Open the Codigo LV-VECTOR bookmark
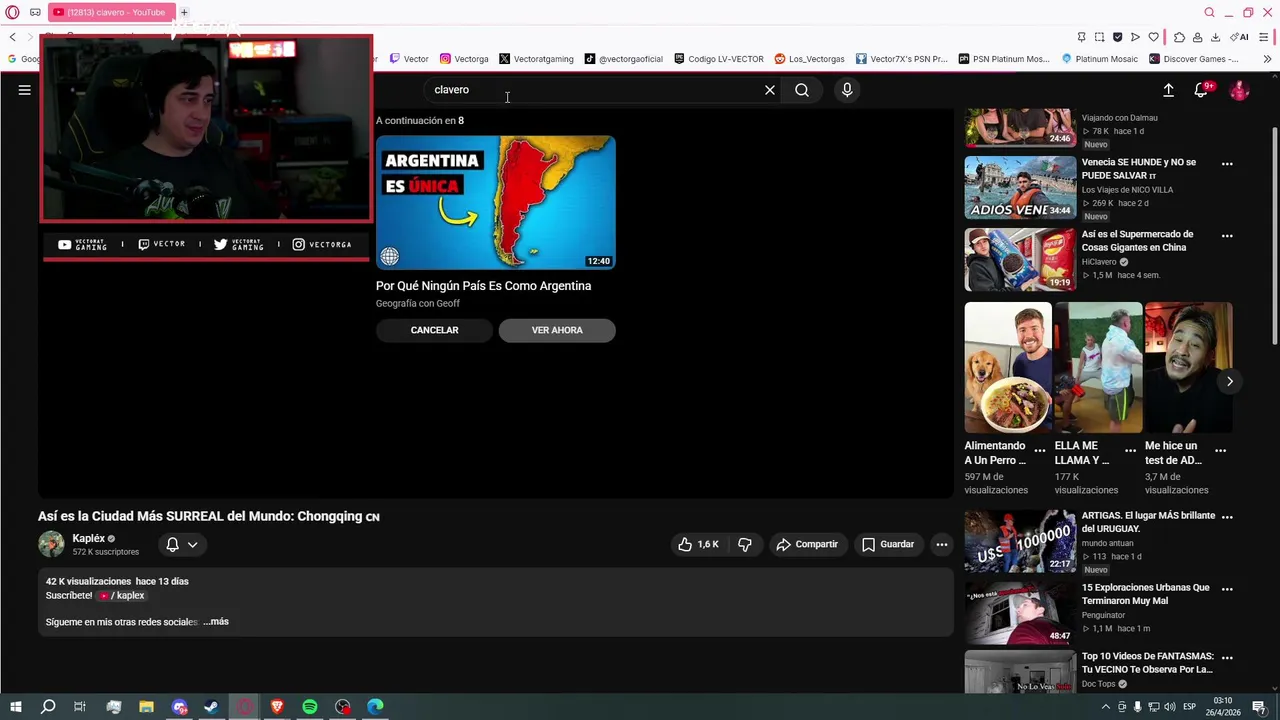The width and height of the screenshot is (1280, 720). (719, 59)
